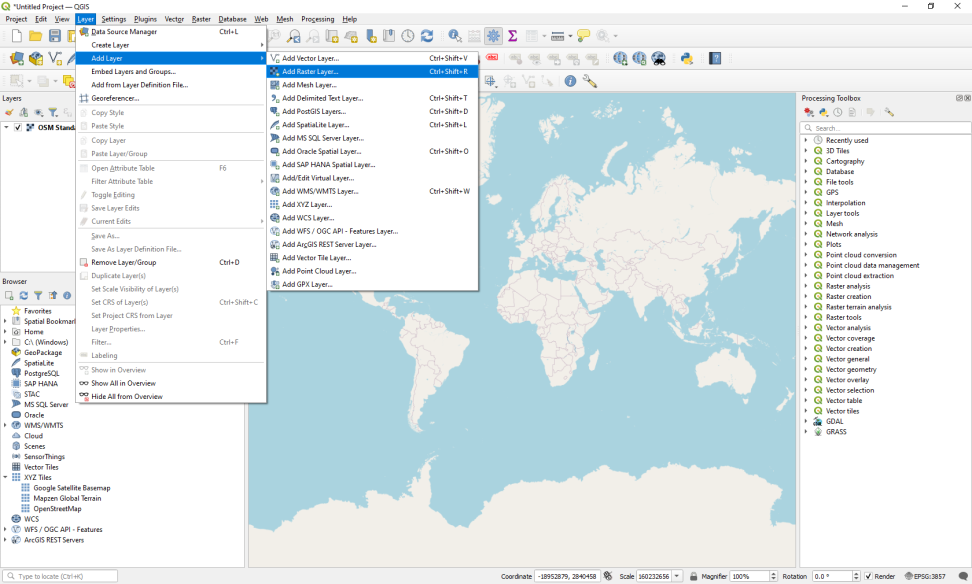This screenshot has width=972, height=584.
Task: Click the Processing Toolbox search field
Action: [885, 128]
